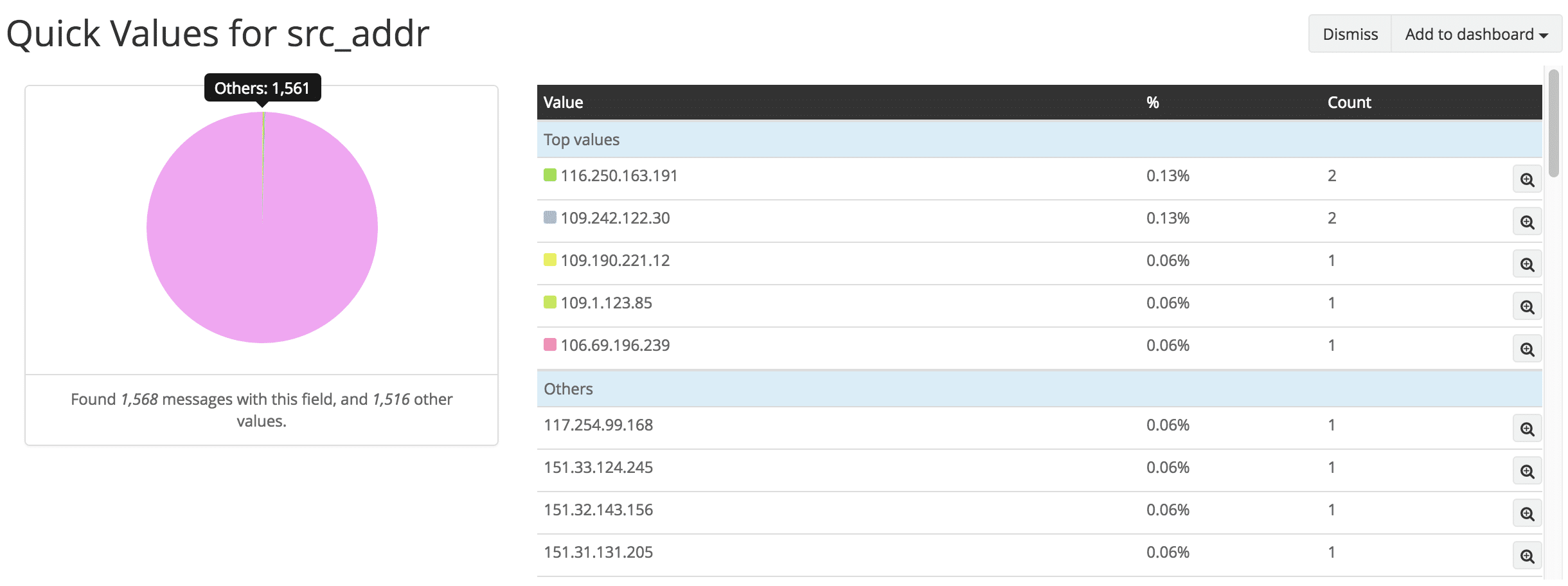Click green color swatch for 116.250.163.191
Image resolution: width=1568 pixels, height=586 pixels.
(x=550, y=175)
